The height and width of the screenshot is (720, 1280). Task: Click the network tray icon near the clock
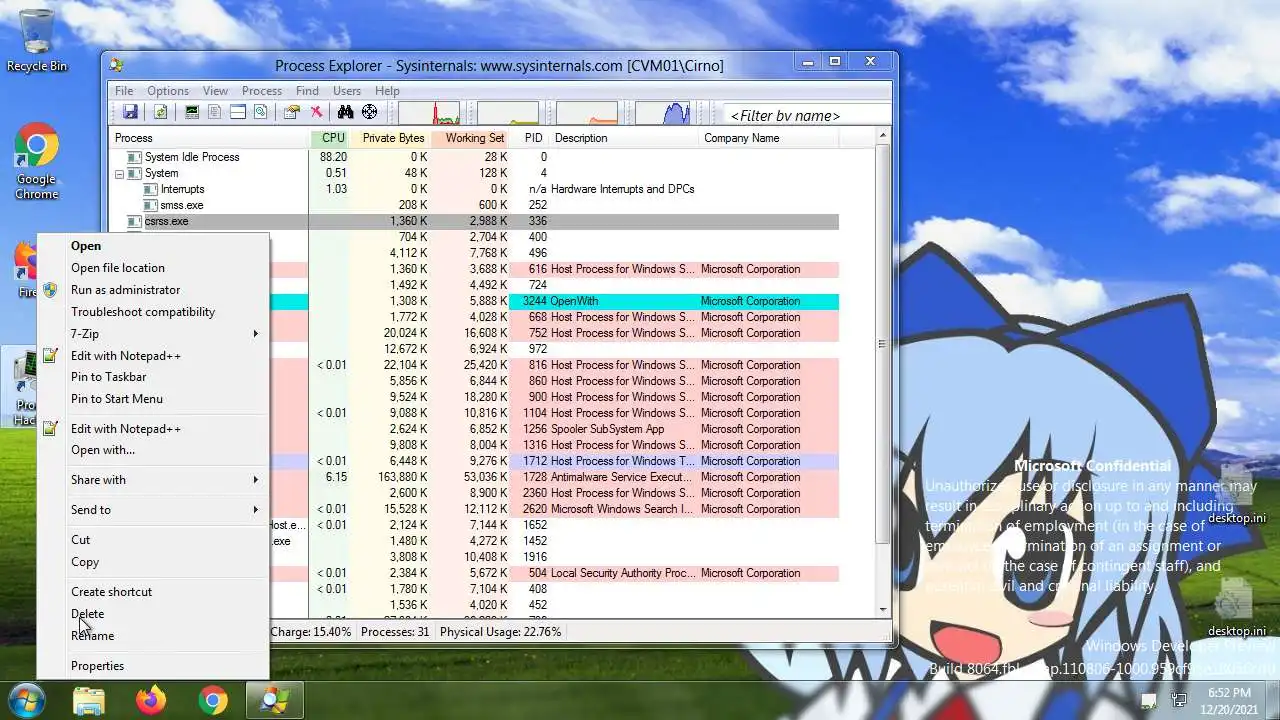pyautogui.click(x=1178, y=700)
